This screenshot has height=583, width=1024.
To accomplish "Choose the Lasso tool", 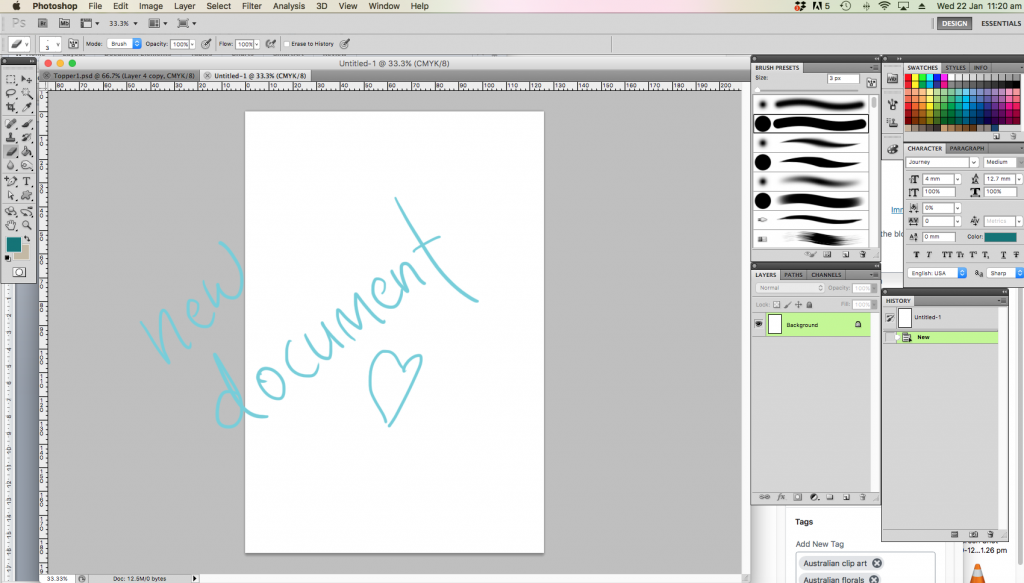I will (x=11, y=93).
